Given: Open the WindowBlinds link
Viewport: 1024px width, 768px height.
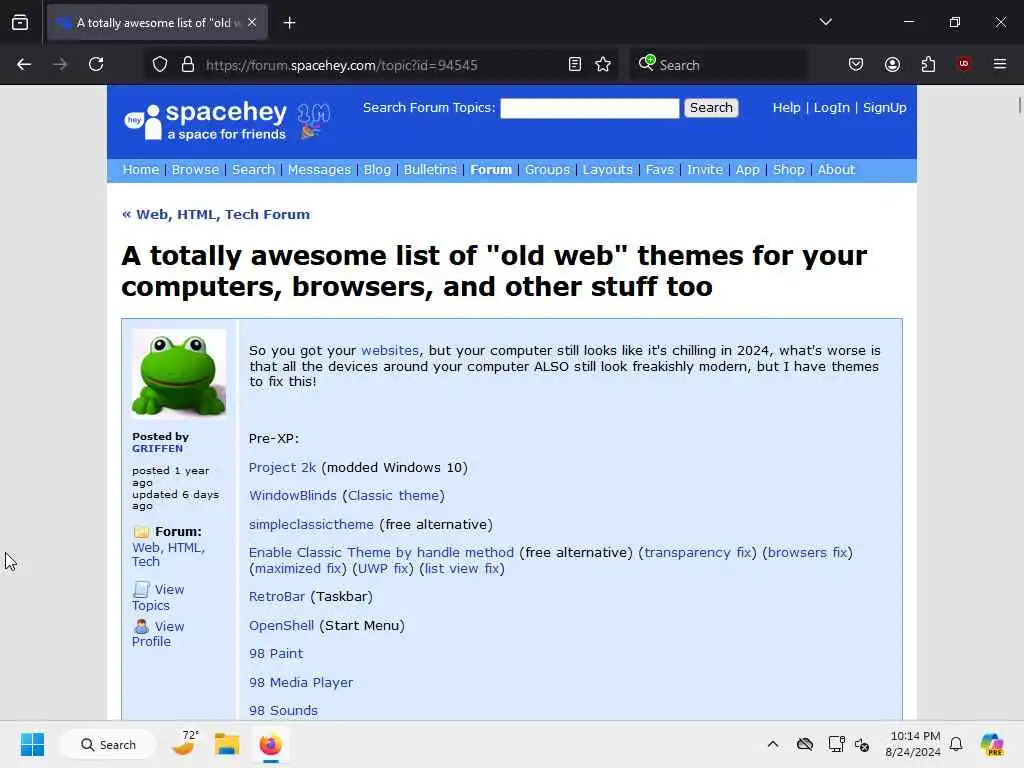Looking at the screenshot, I should (x=293, y=496).
